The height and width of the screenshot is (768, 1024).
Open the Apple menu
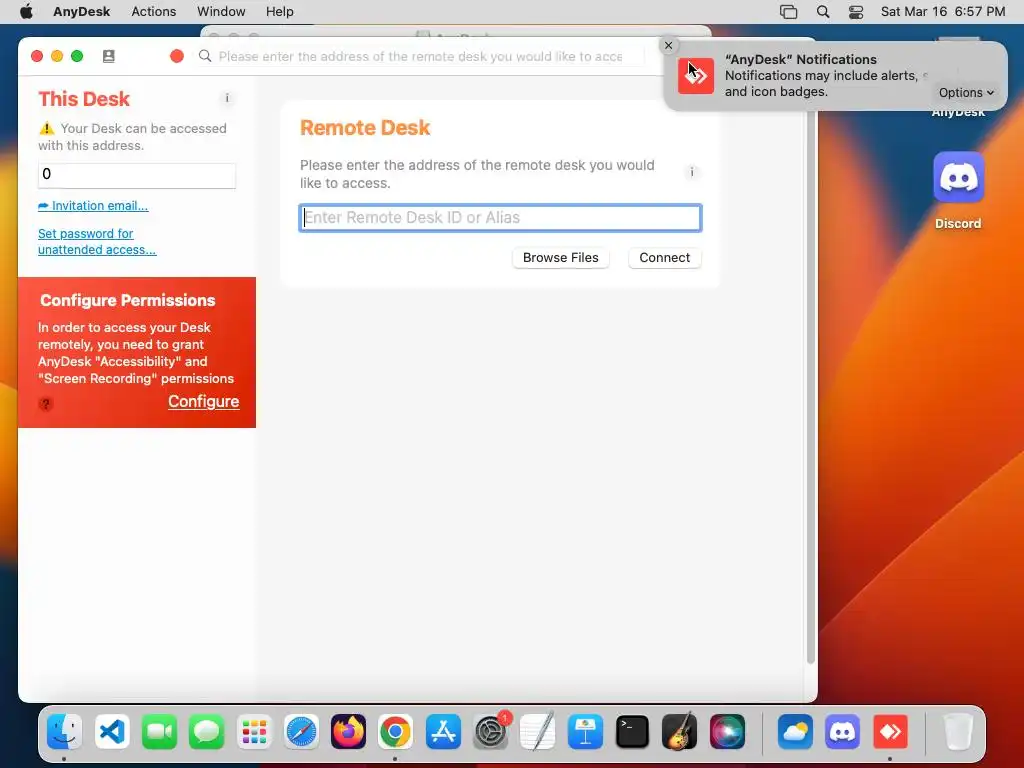[26, 12]
